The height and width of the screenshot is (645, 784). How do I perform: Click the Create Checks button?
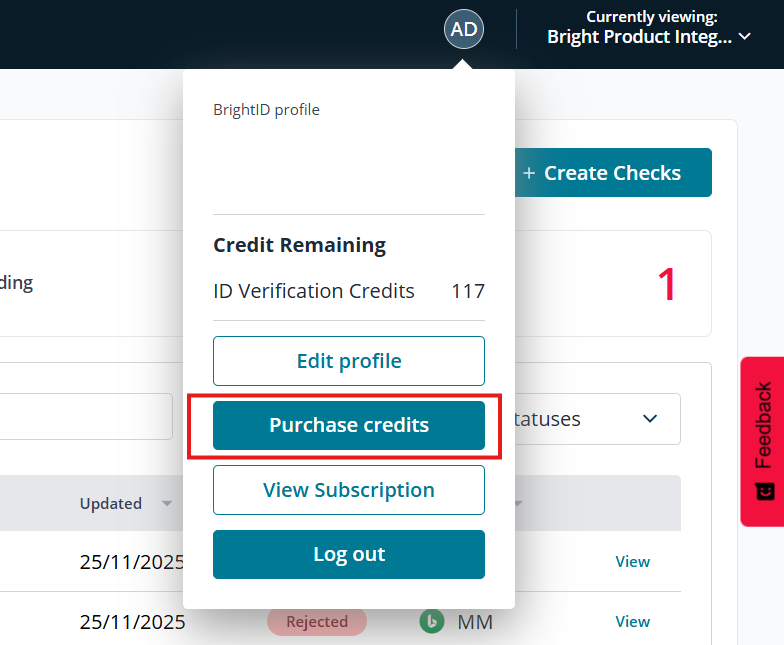point(613,172)
